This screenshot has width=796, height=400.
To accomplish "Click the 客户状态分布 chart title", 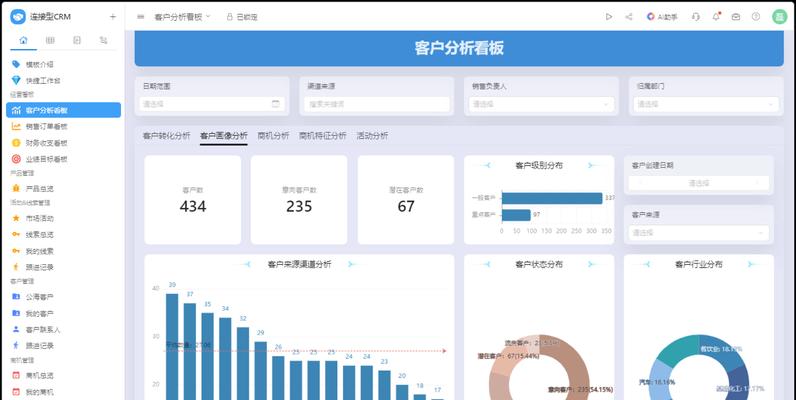I will (539, 264).
